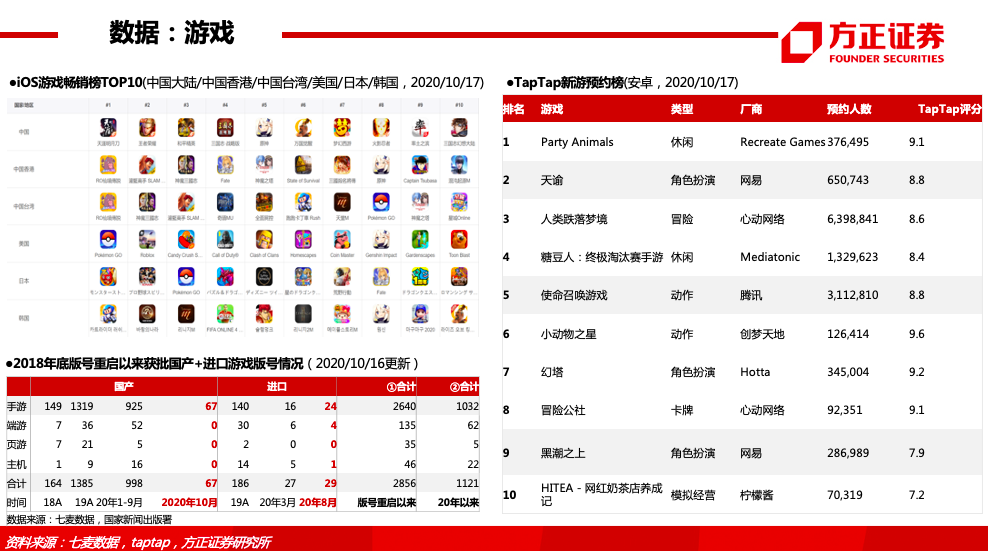Select the 幻塔 game name

click(x=552, y=372)
